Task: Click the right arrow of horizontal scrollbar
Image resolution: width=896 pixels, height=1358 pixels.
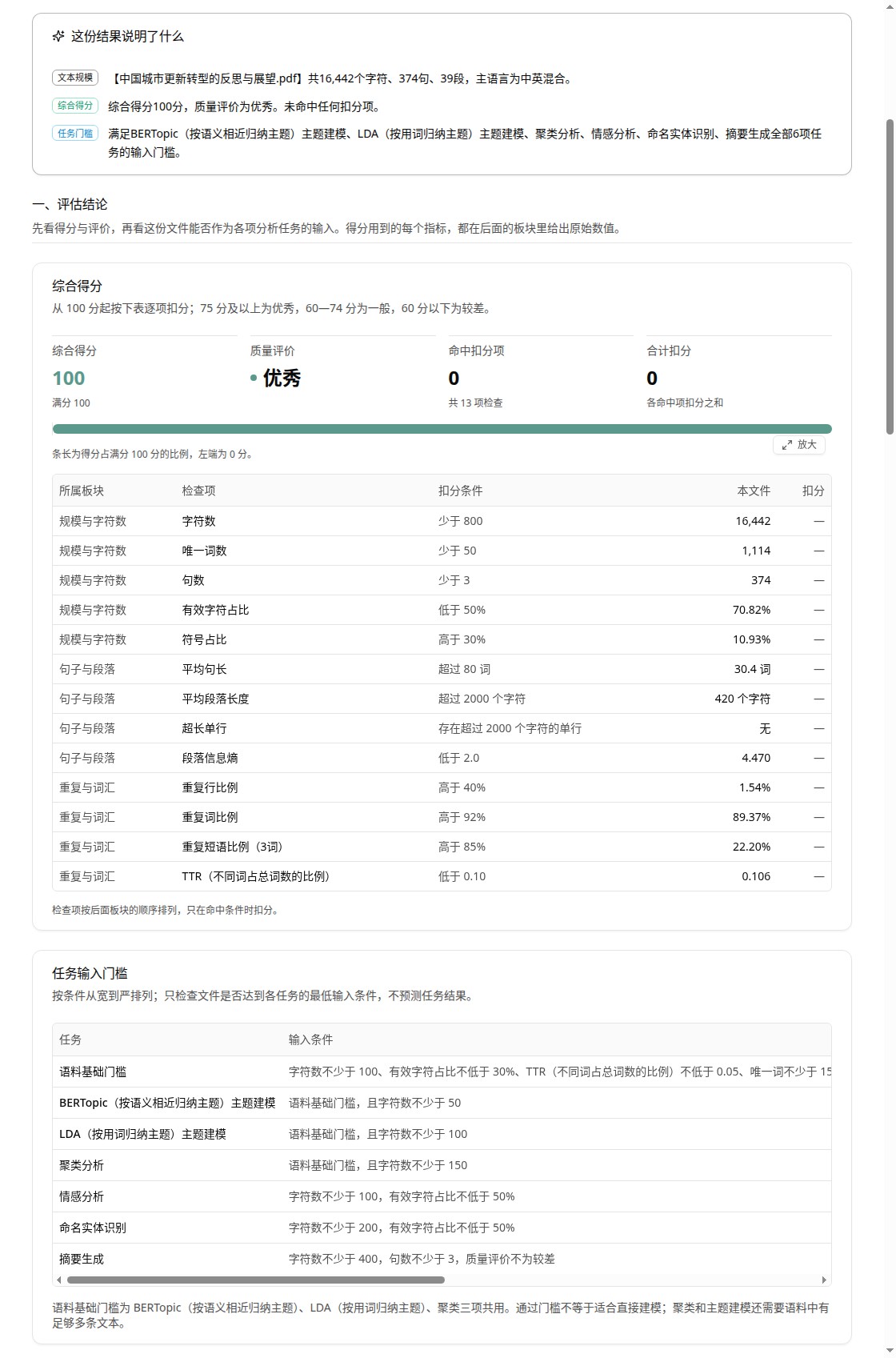Action: pyautogui.click(x=825, y=1280)
